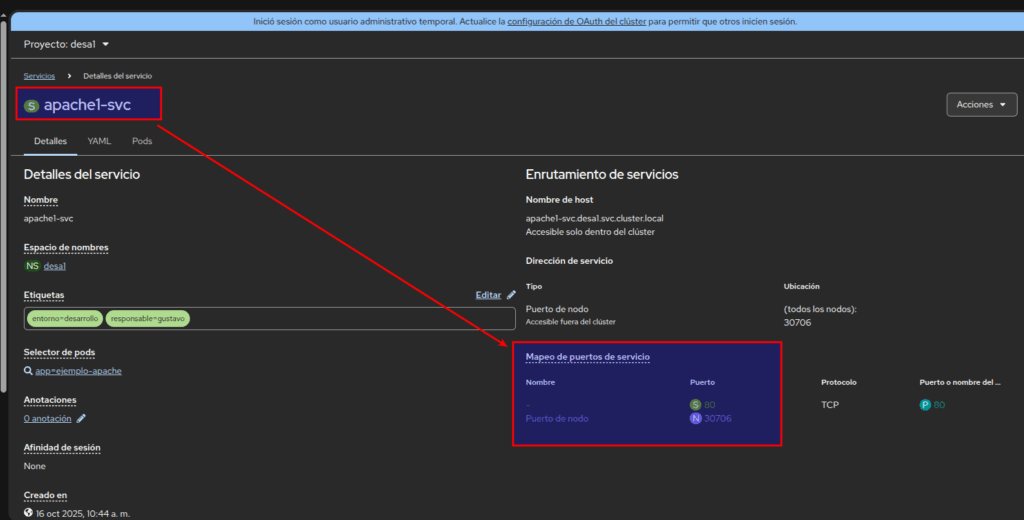
Task: Click the green S service badge beside apache1-svc
Action: click(31, 105)
